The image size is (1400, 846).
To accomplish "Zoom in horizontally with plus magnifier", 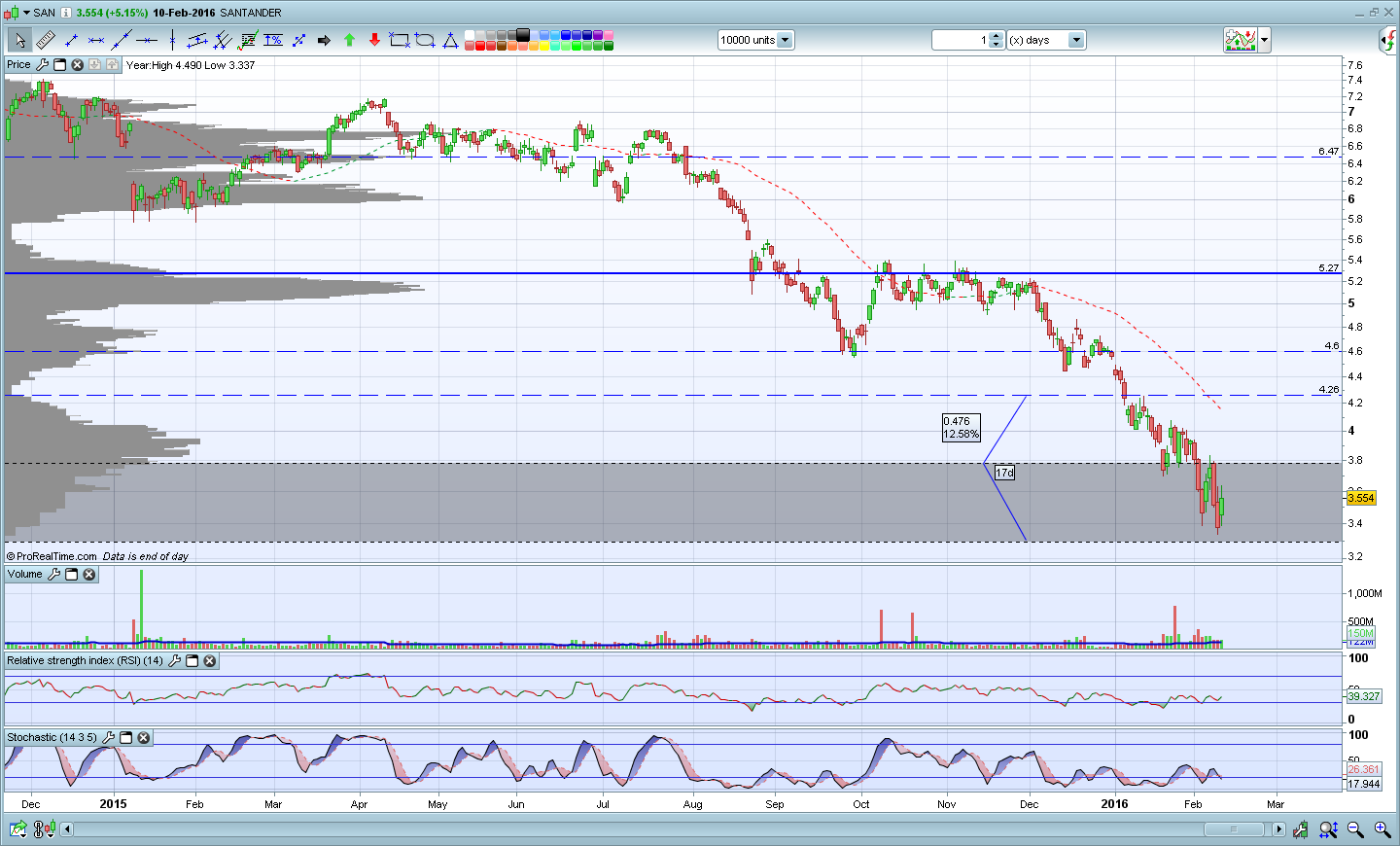I will [x=1382, y=829].
